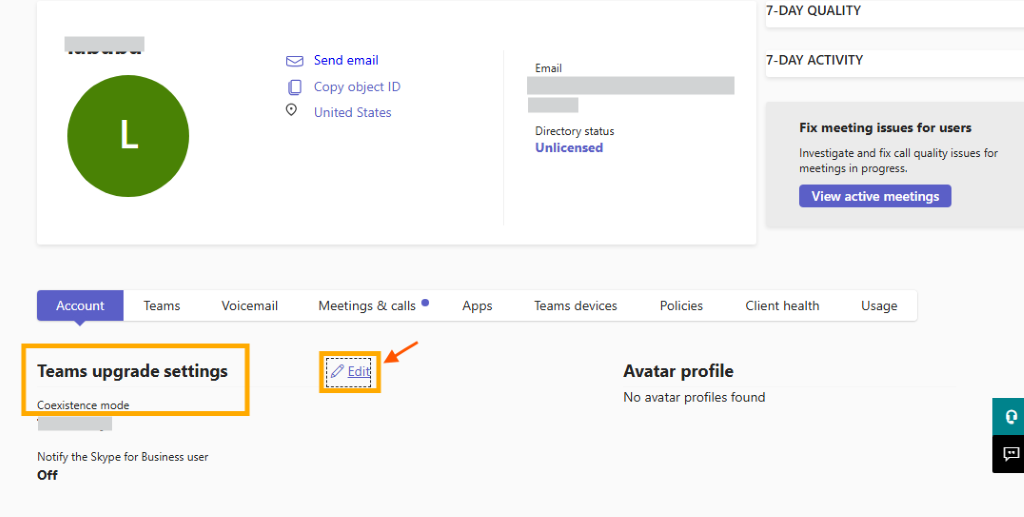Click the location pin icon

pos(291,110)
